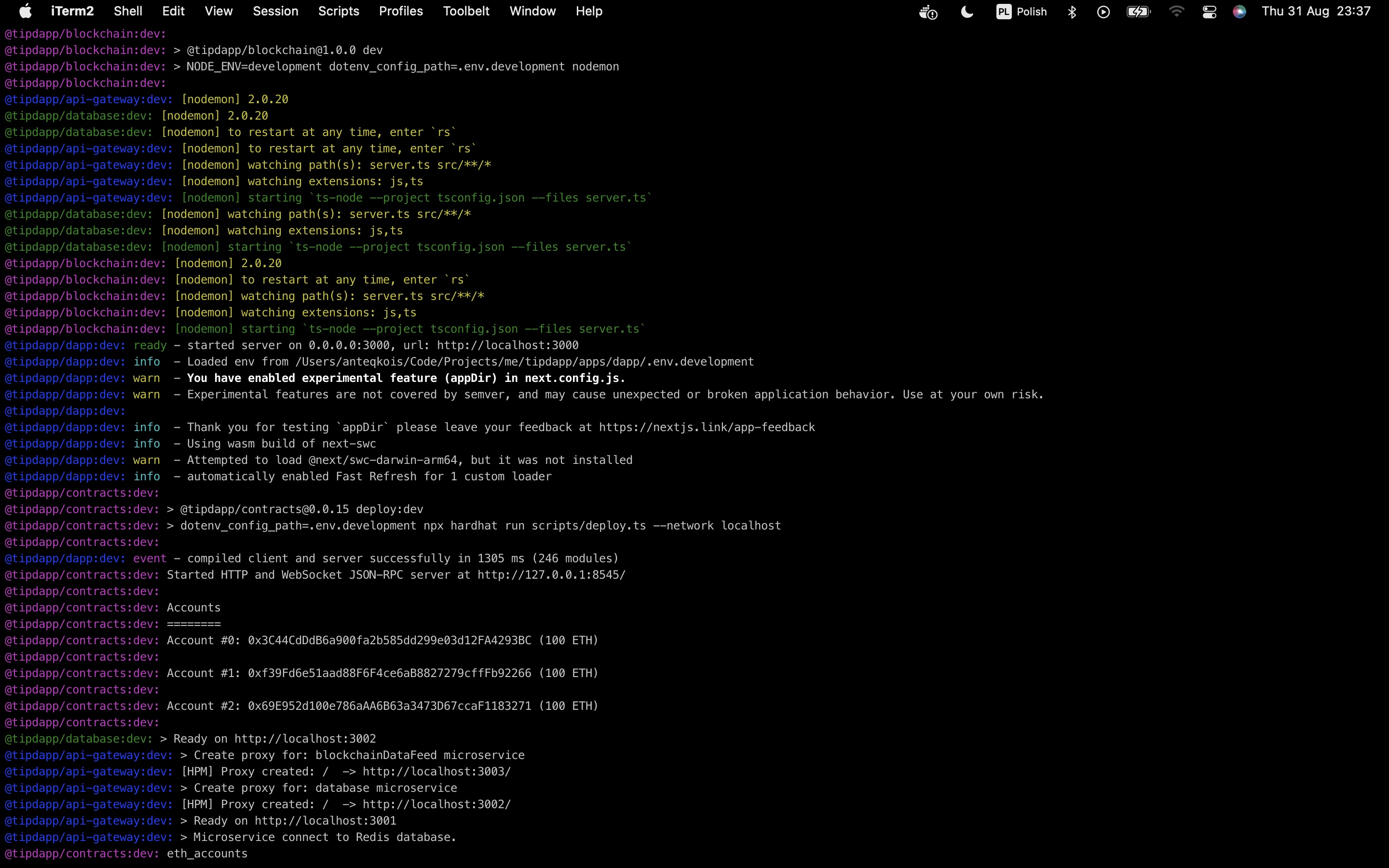This screenshot has width=1389, height=868.
Task: Click the nextjs.link/app-feedback URL
Action: [707, 428]
